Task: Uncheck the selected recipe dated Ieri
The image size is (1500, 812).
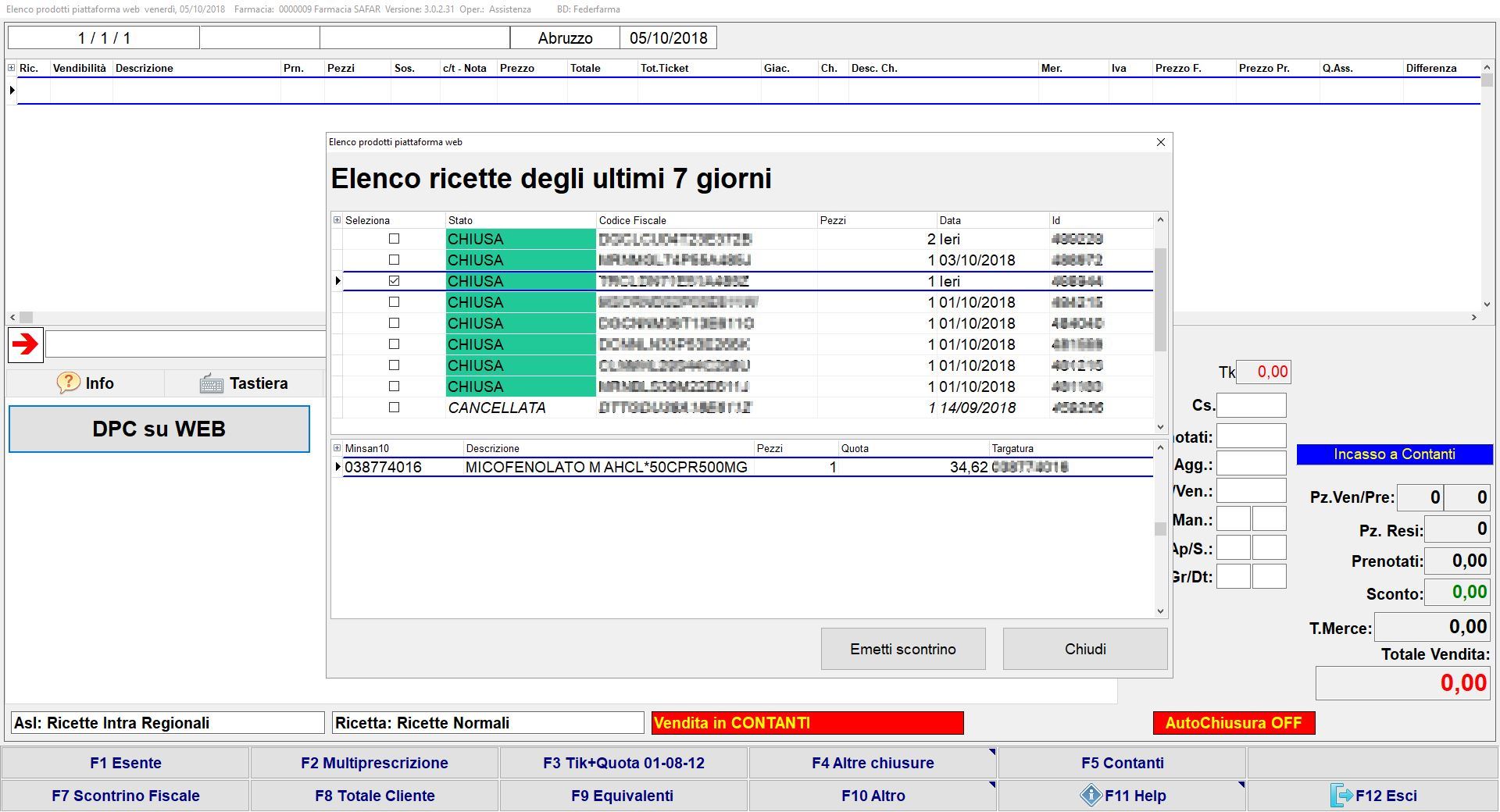Action: [x=394, y=281]
